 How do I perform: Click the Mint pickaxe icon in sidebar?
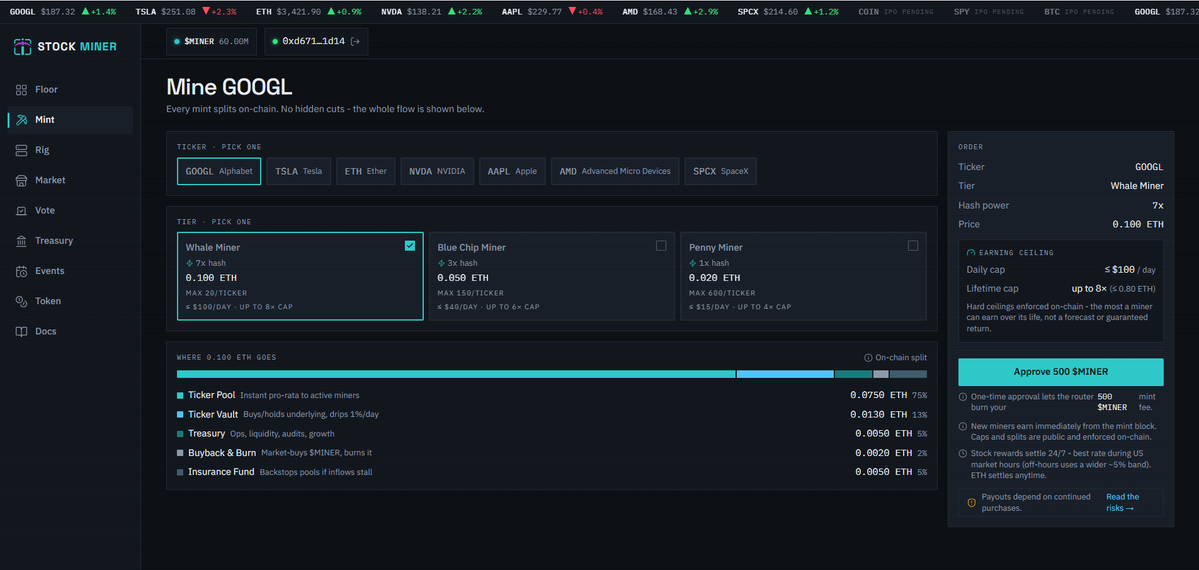tap(21, 120)
